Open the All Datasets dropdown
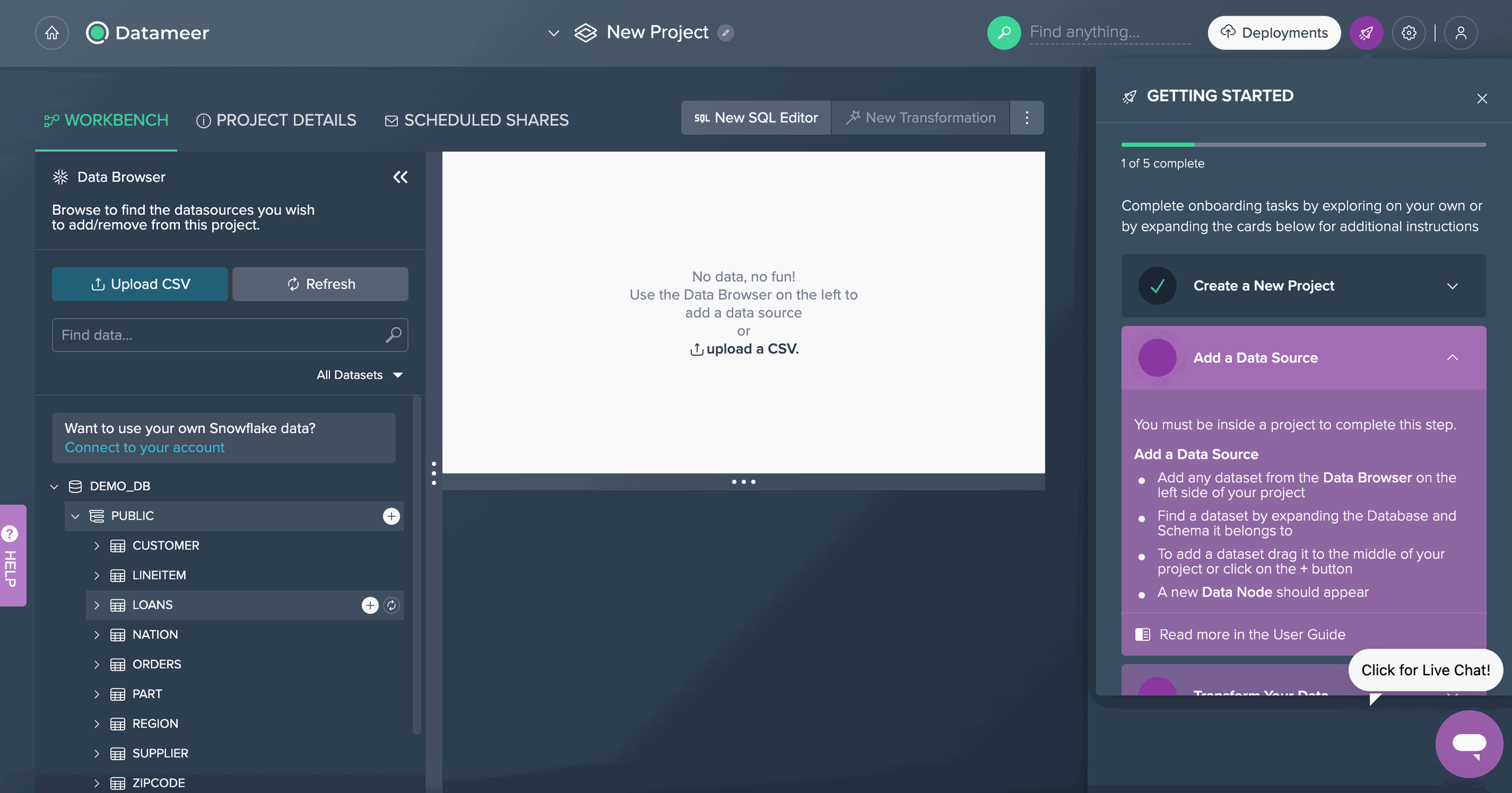Viewport: 1512px width, 793px height. [359, 375]
